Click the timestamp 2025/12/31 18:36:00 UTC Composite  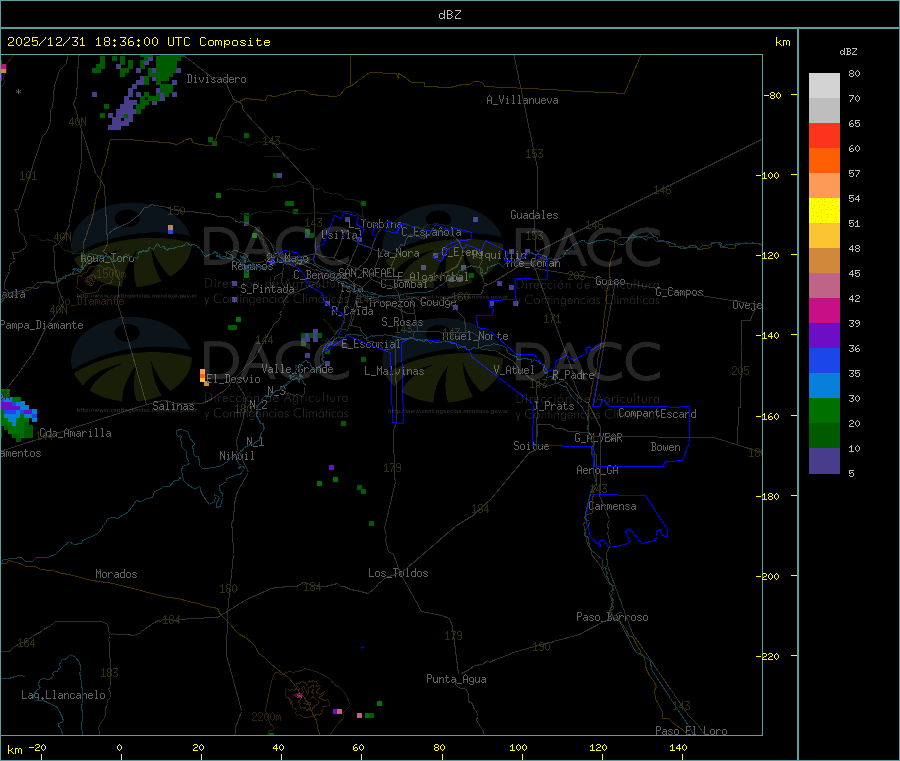138,42
